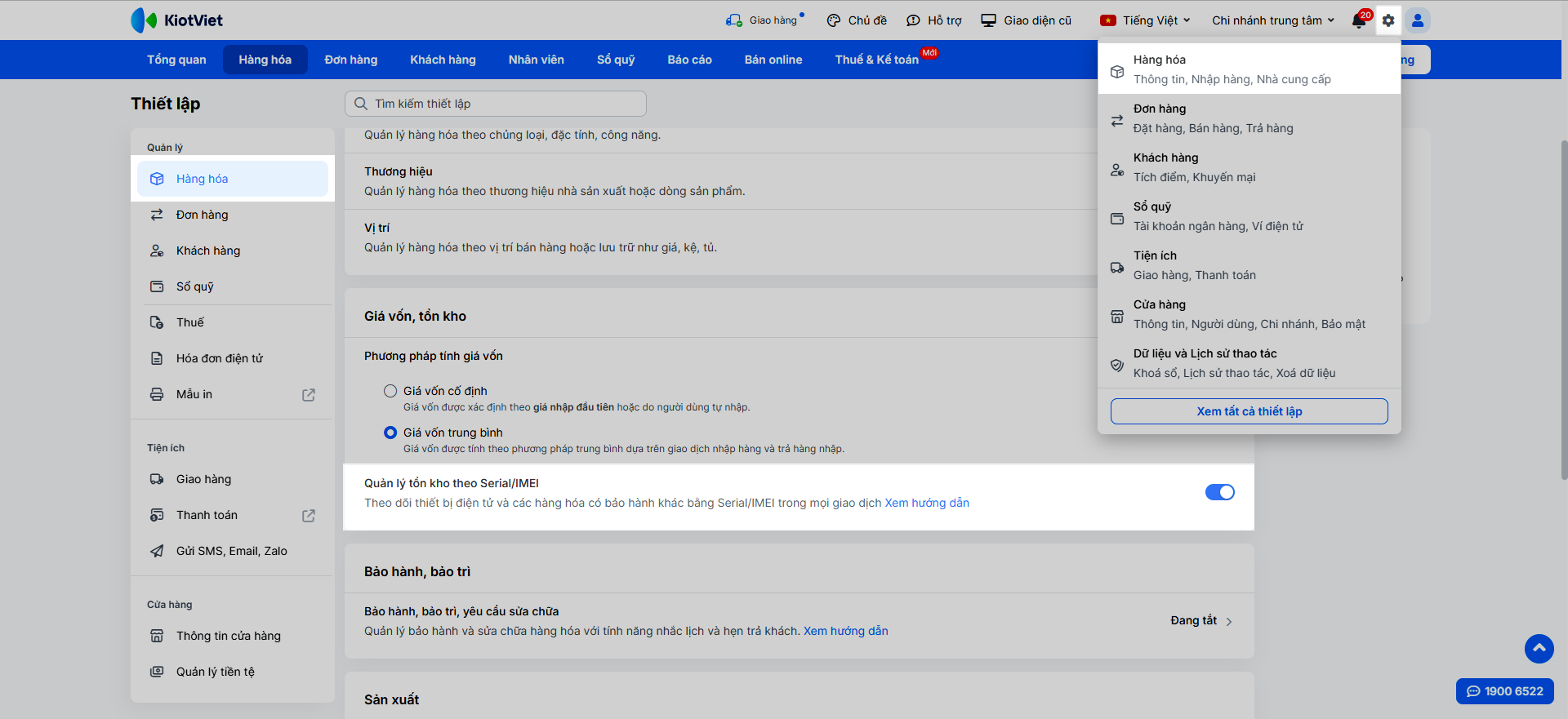Open the Hàng hóa nav tab
Screen dimensions: 1568x719
265,60
